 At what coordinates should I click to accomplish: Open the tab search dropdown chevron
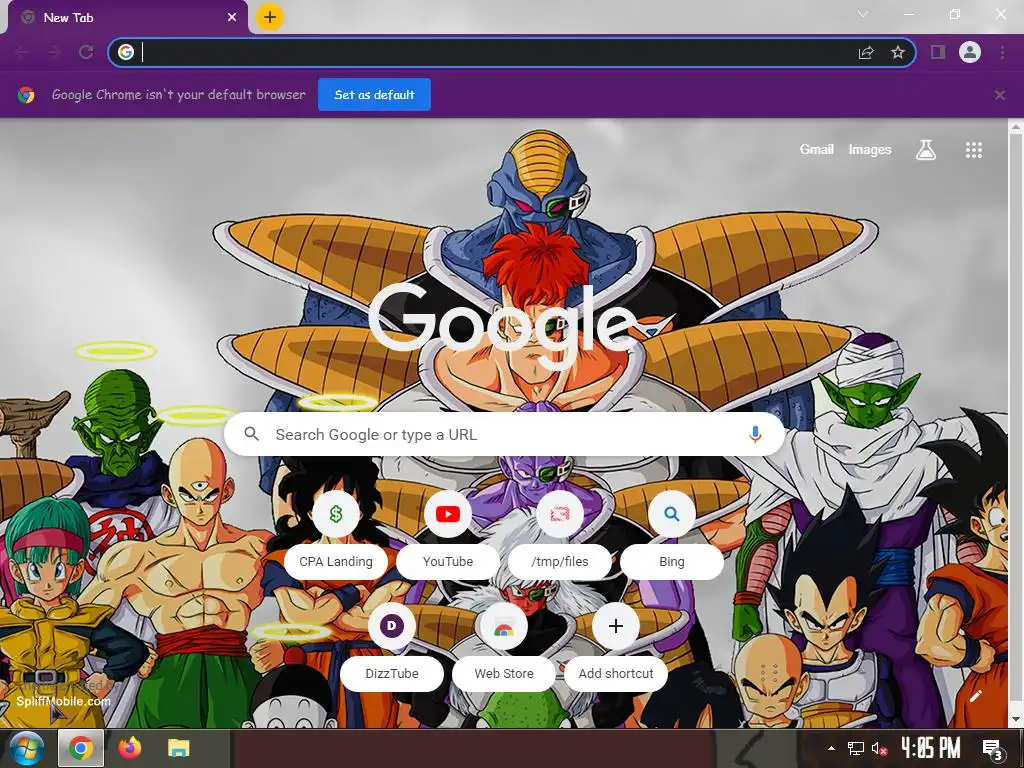tap(863, 14)
